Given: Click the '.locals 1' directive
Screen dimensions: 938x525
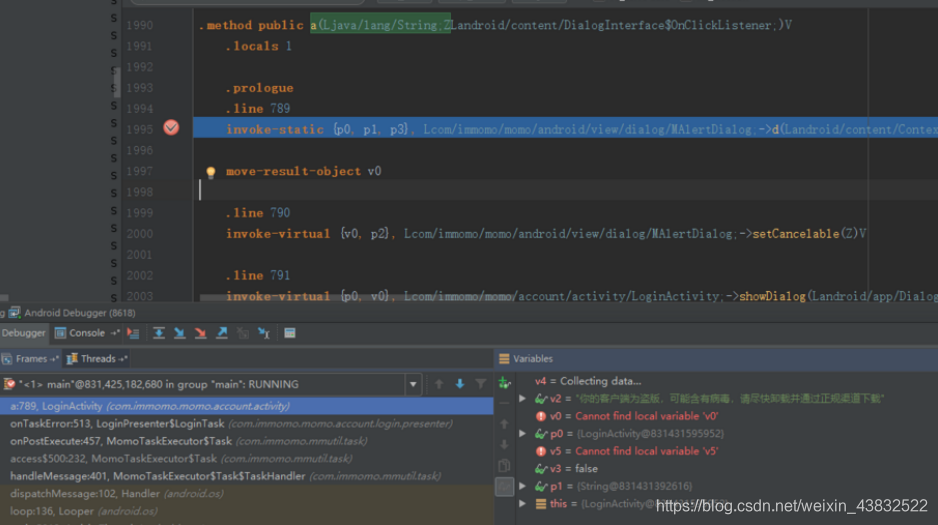Looking at the screenshot, I should coord(258,46).
